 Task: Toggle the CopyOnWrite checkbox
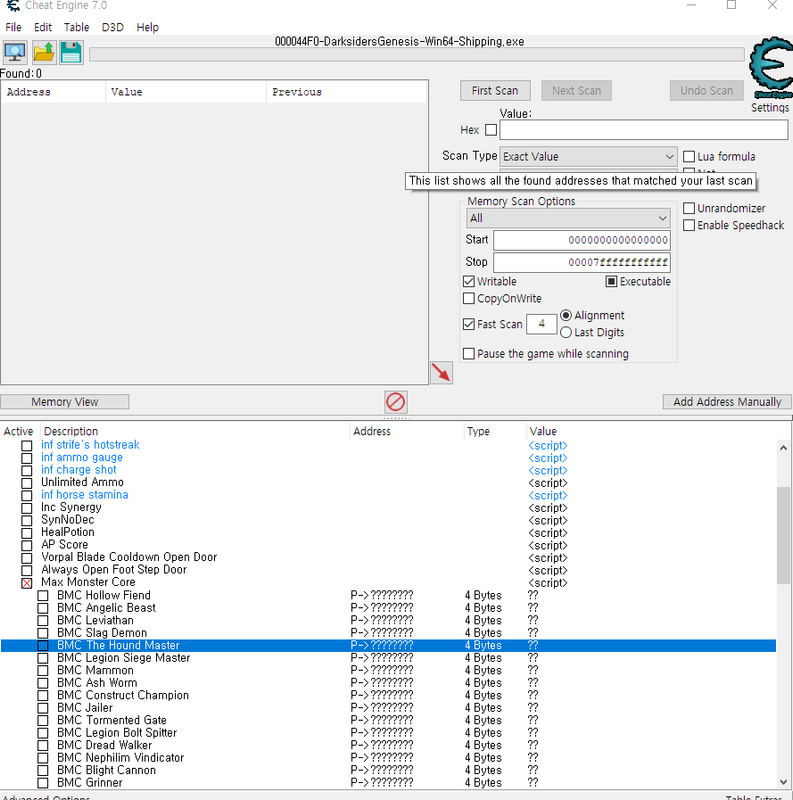[x=468, y=298]
